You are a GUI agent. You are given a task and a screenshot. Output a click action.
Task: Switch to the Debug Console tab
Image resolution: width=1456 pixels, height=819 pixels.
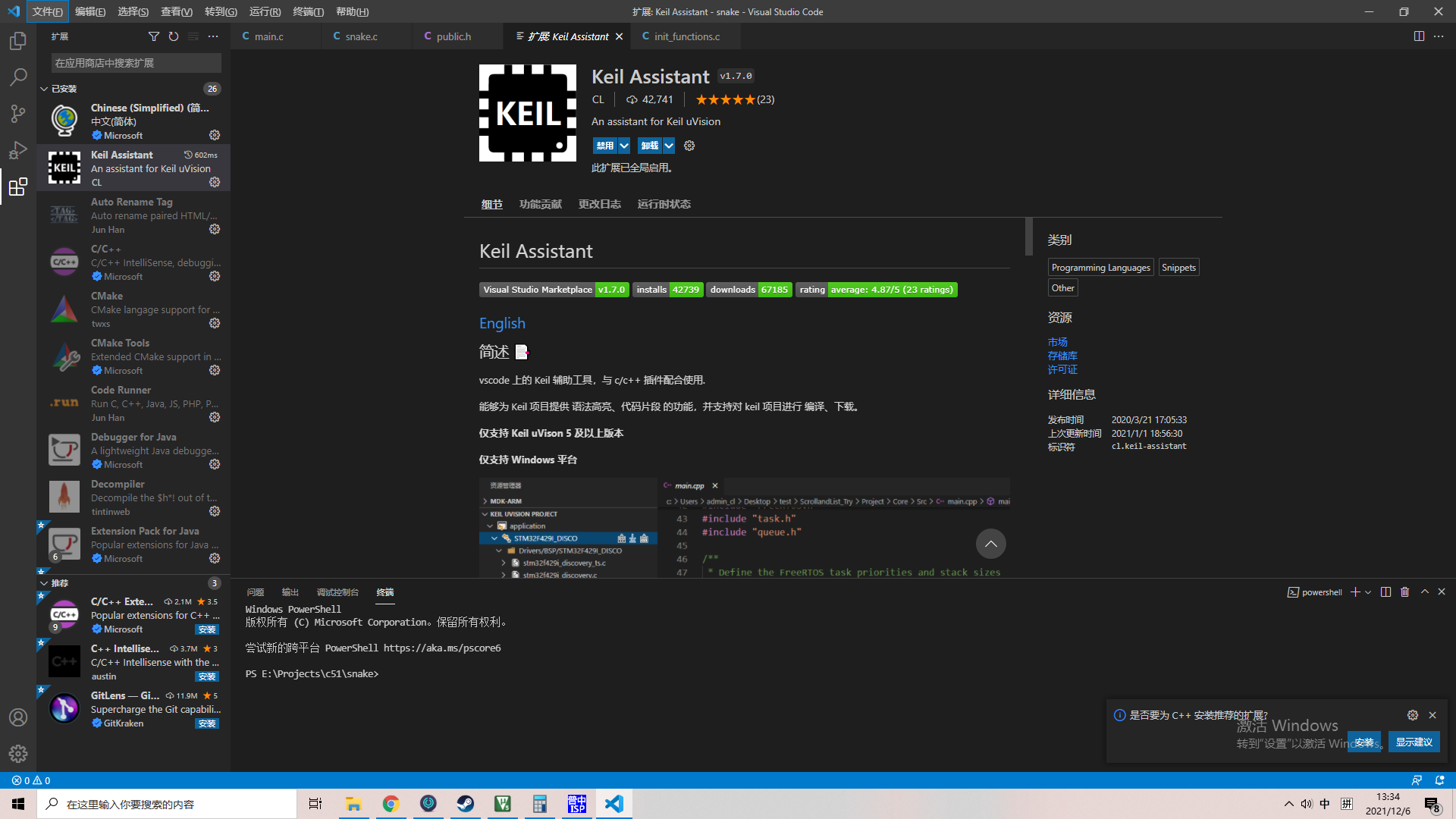337,592
